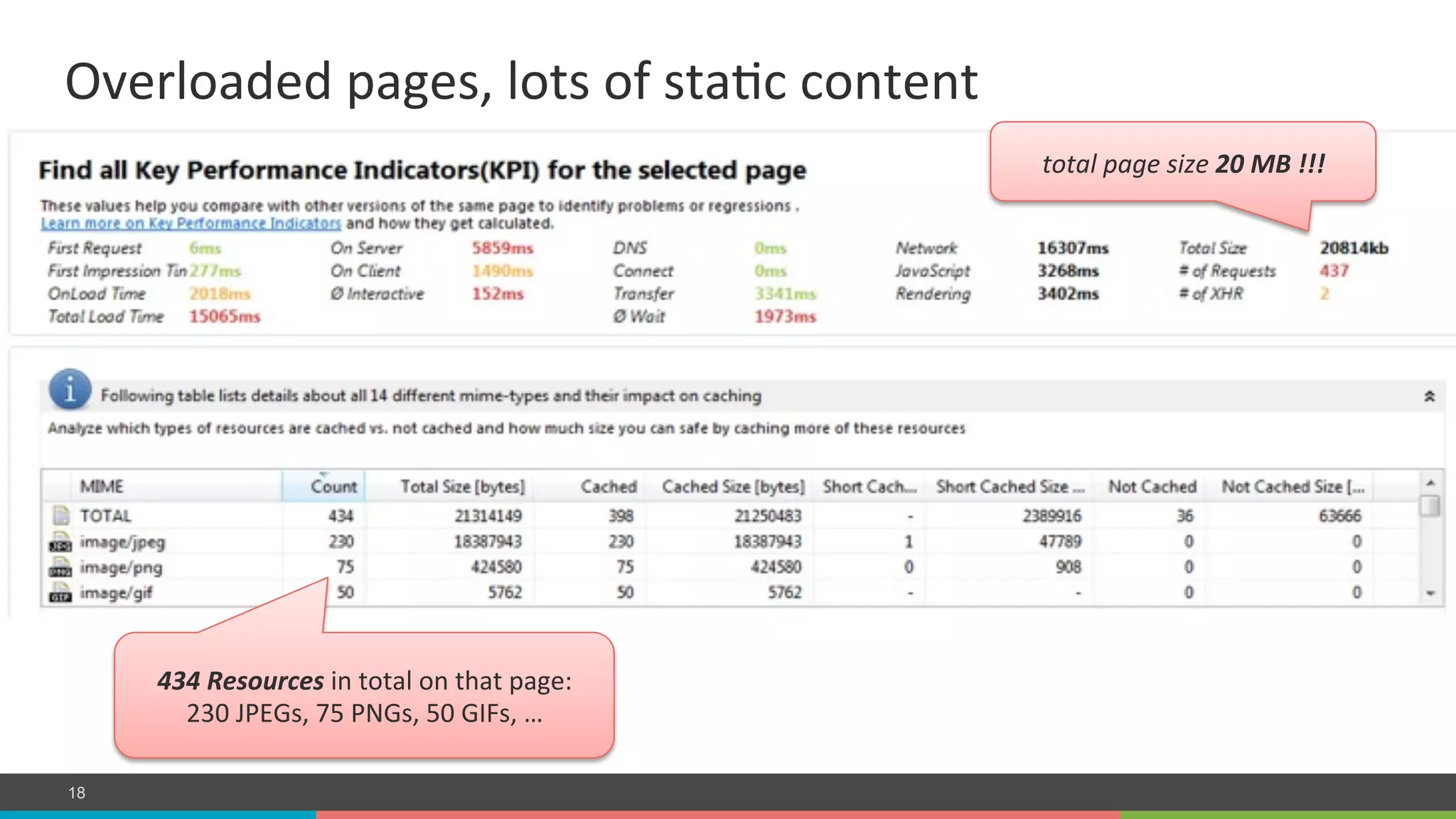This screenshot has width=1456, height=819.
Task: Click the First Request label
Action: (95, 248)
